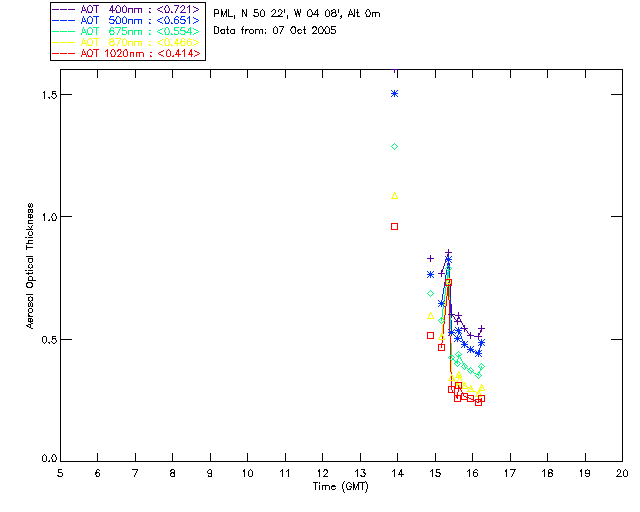Click the x-axis tick label 8
This screenshot has width=640, height=512.
(173, 473)
